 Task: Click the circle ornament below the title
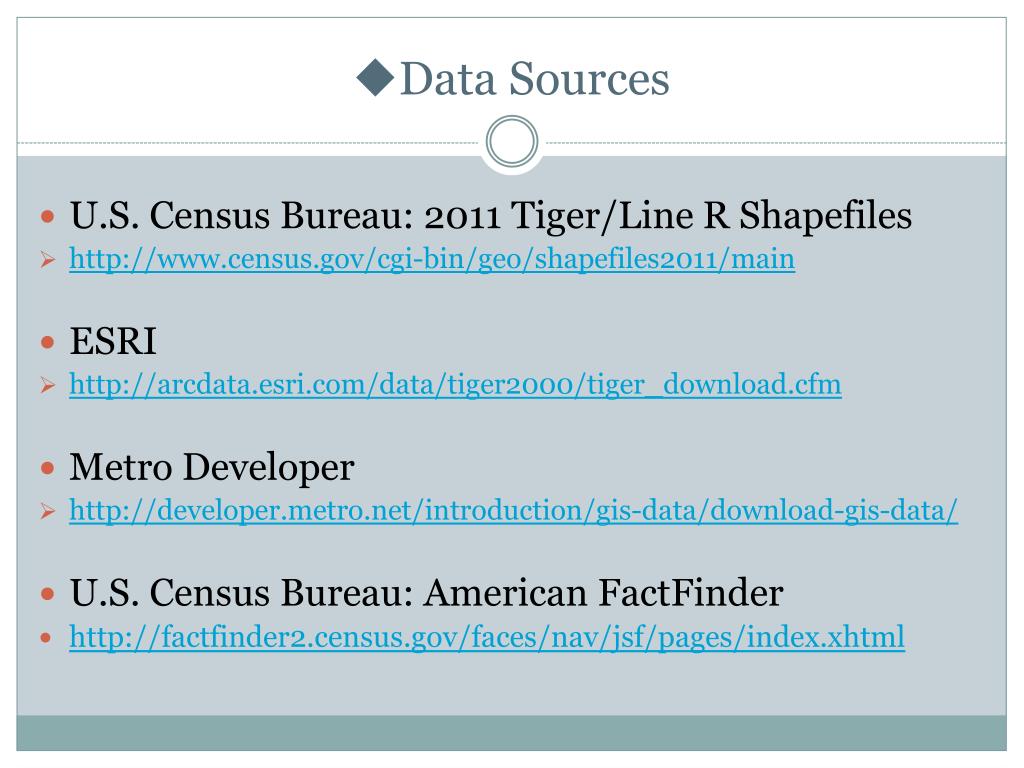[x=512, y=141]
